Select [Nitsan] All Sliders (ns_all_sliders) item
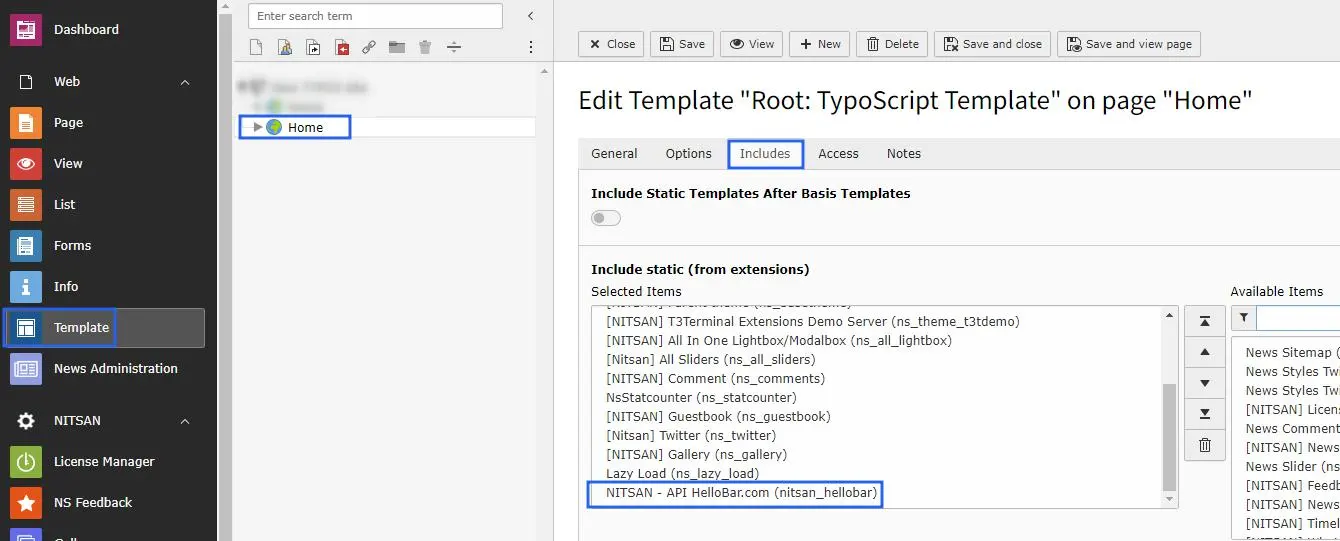1340x541 pixels. pyautogui.click(x=710, y=360)
